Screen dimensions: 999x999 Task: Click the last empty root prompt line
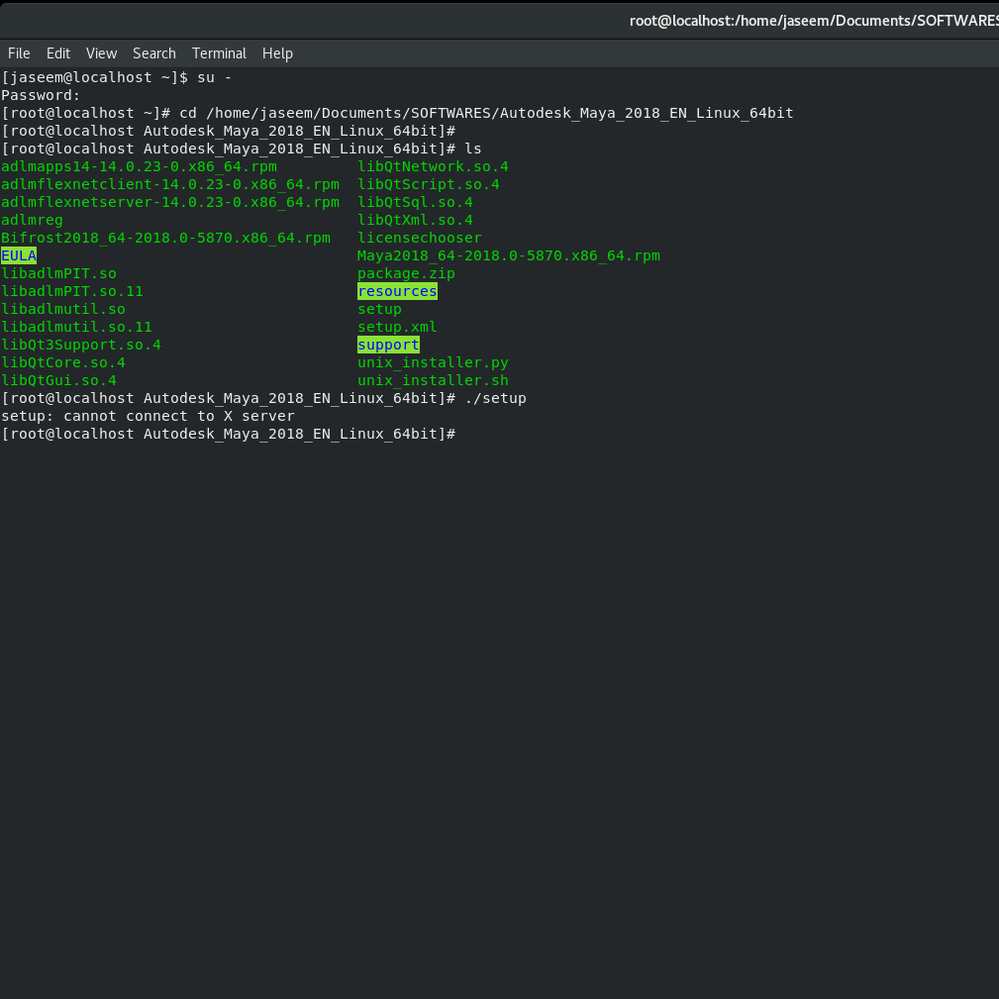tap(229, 434)
